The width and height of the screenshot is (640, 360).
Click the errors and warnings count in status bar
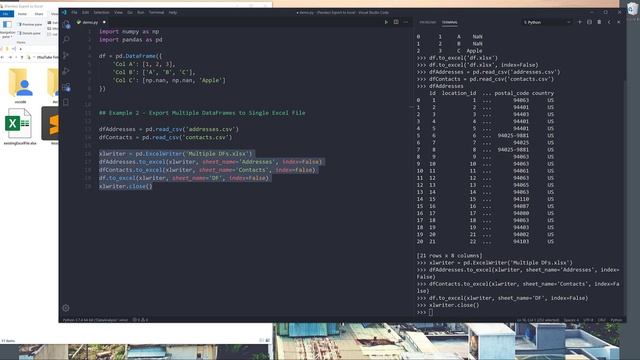coord(140,320)
